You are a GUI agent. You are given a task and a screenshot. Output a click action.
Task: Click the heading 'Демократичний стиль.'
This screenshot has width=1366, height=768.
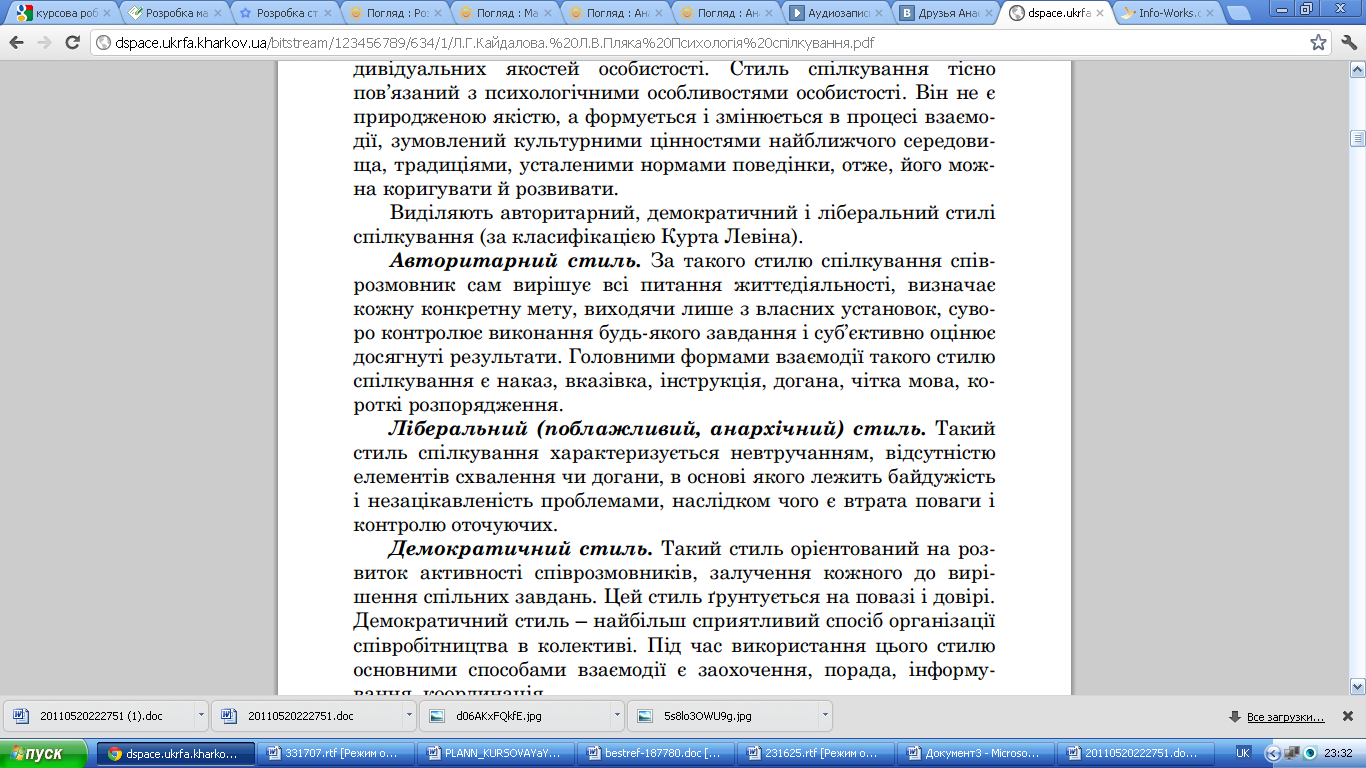[521, 549]
